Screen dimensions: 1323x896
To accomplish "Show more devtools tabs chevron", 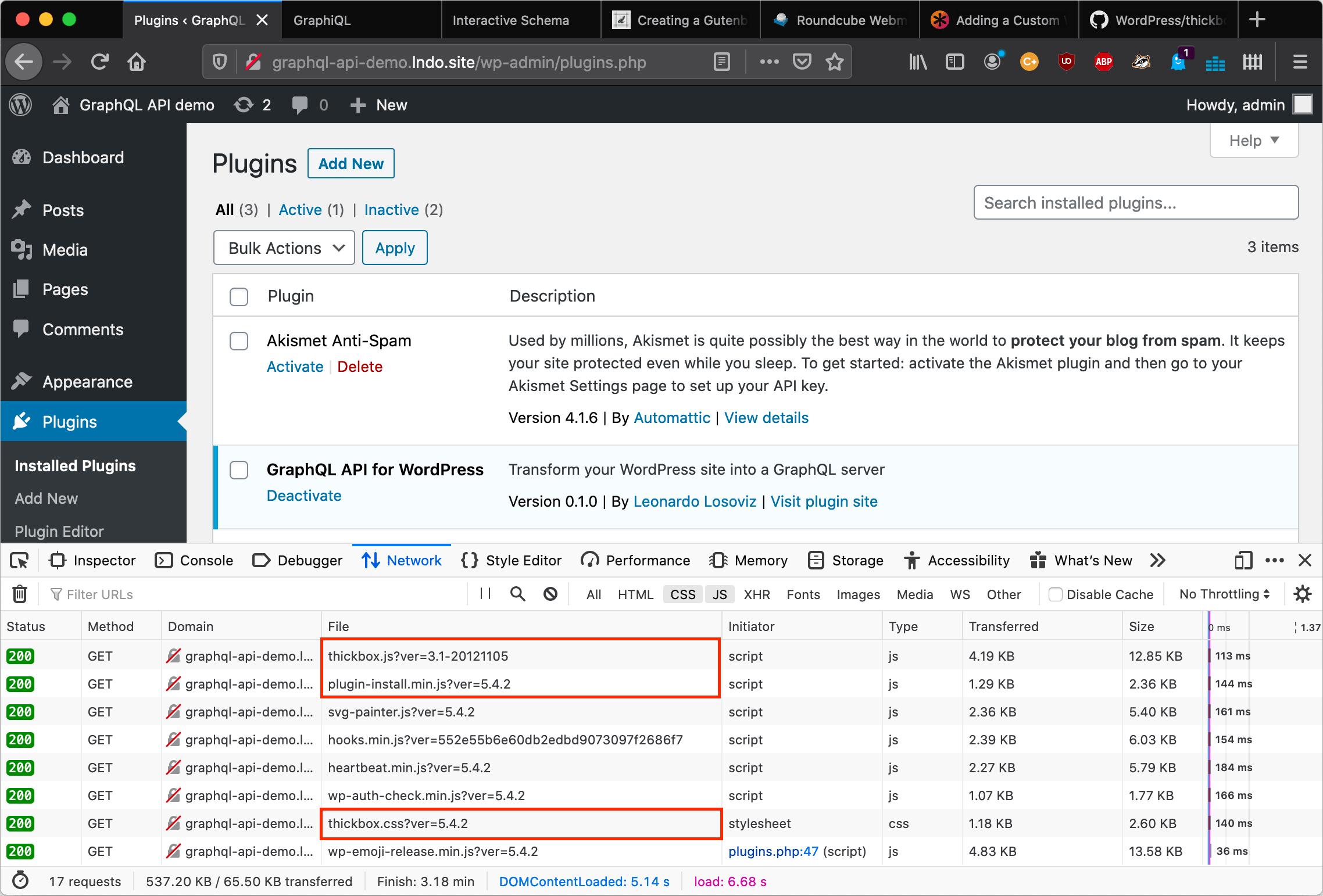I will [1157, 560].
